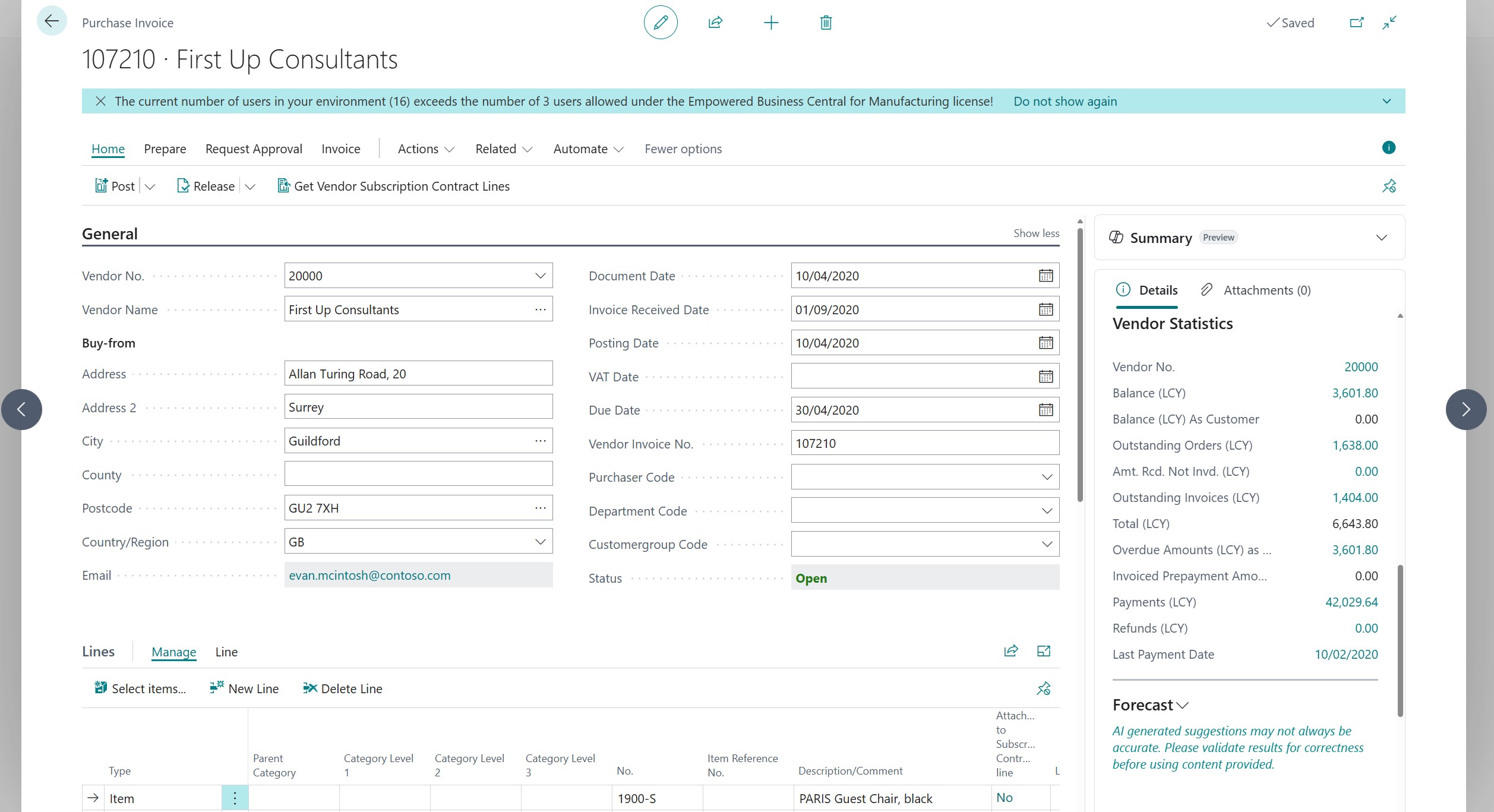Expand Post dropdown arrow

point(150,187)
